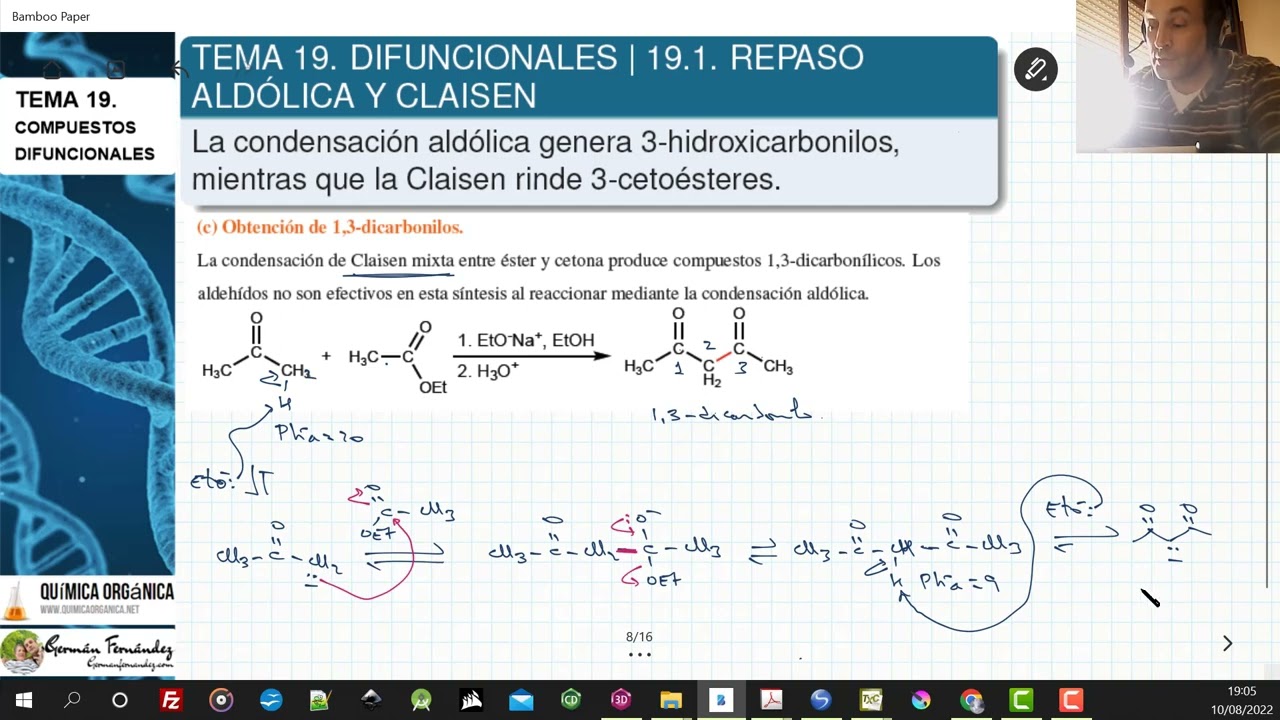Click the TEMA 19. DIFUNCIONALES title banner

pos(589,76)
